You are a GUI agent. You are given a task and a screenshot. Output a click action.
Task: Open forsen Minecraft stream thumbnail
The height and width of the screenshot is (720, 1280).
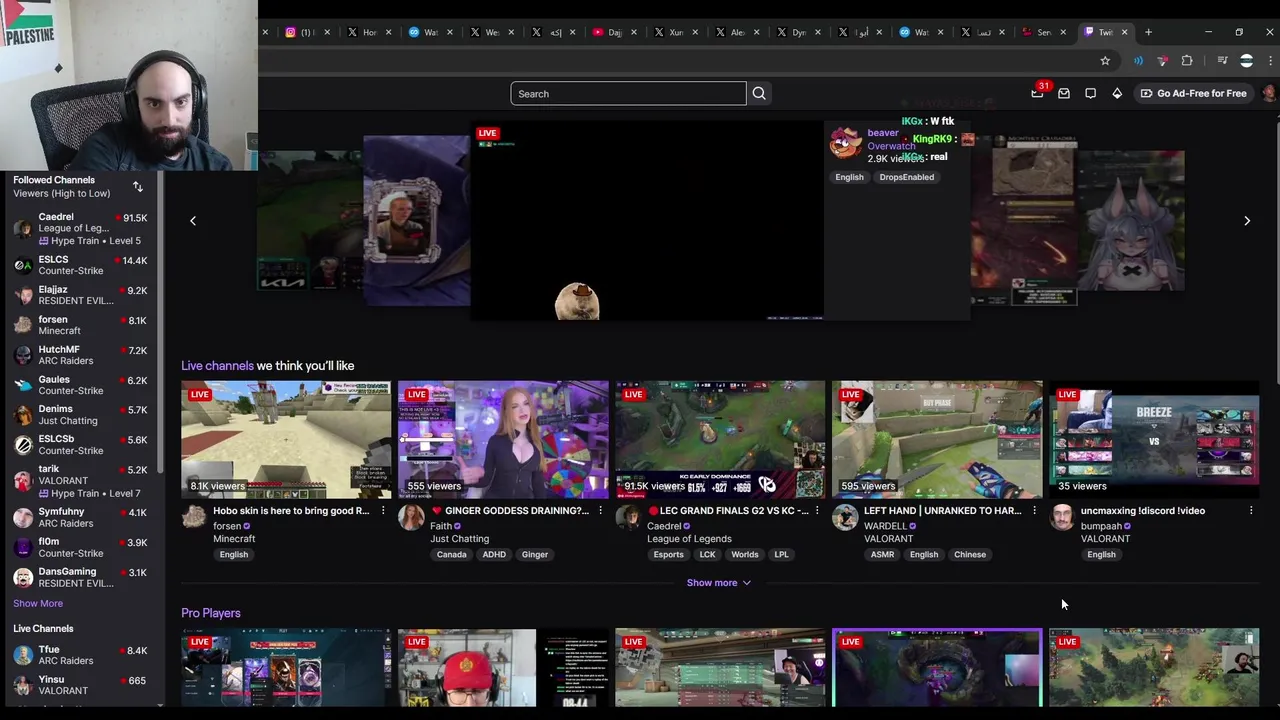pyautogui.click(x=286, y=439)
